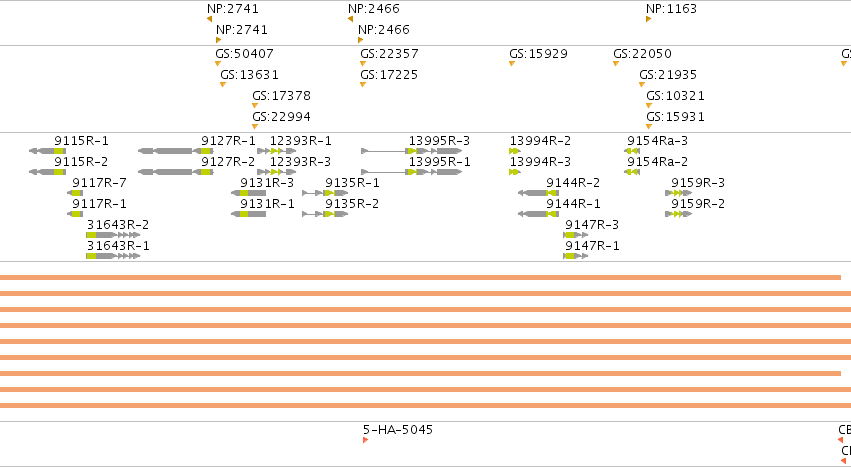Select the 5-HA-5045 red marker
This screenshot has height=467, width=851.
tap(366, 440)
